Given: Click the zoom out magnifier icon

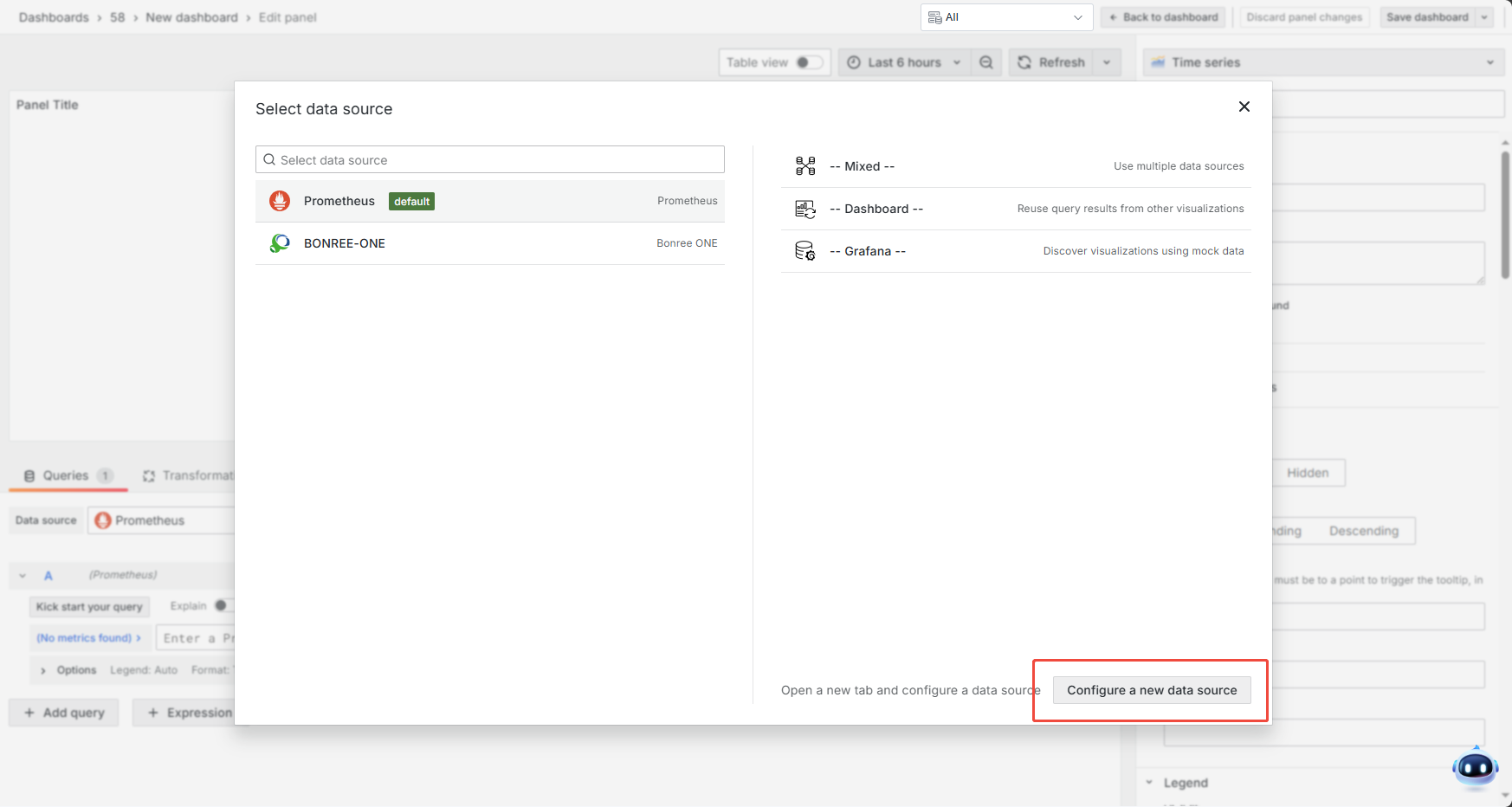Looking at the screenshot, I should (985, 62).
